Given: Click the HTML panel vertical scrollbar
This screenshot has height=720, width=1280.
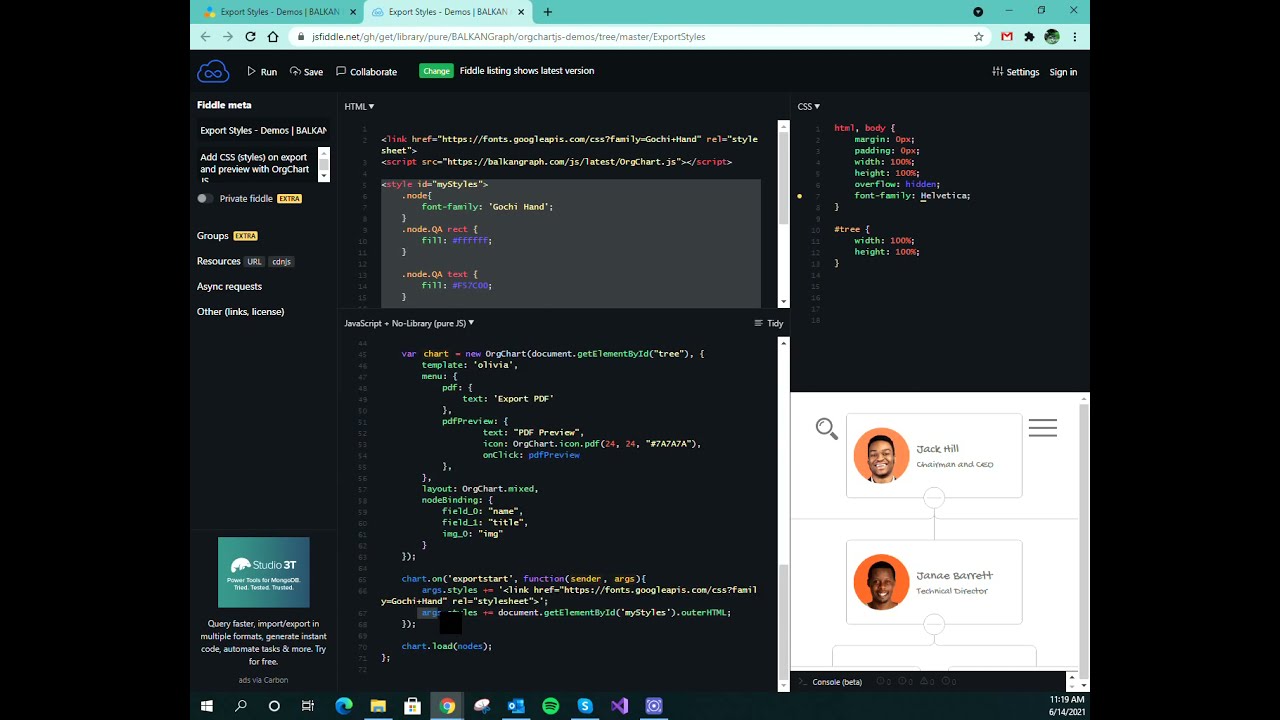Looking at the screenshot, I should pos(783,214).
